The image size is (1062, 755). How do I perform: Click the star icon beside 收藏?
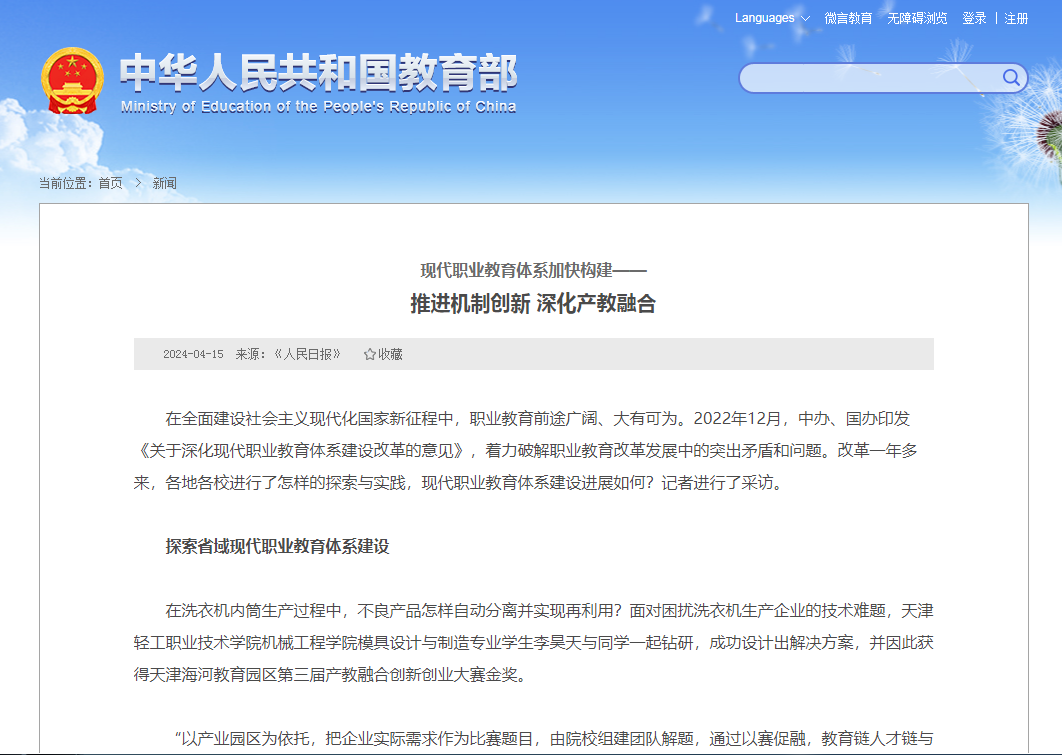(370, 354)
